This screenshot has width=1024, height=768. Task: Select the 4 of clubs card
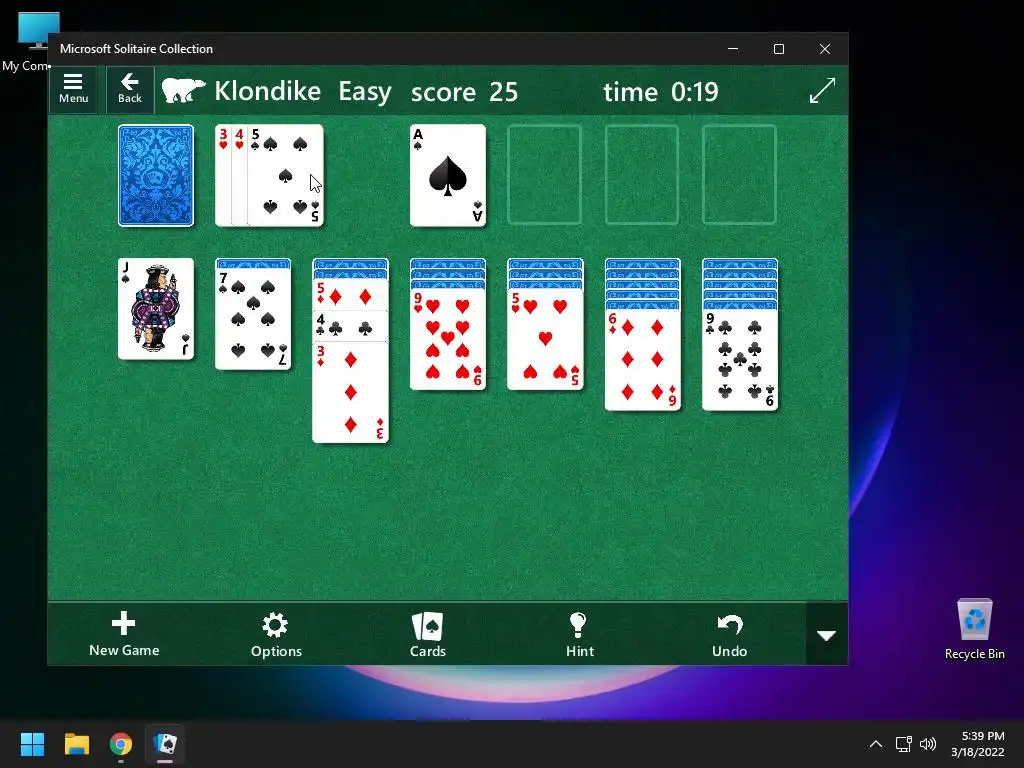351,327
